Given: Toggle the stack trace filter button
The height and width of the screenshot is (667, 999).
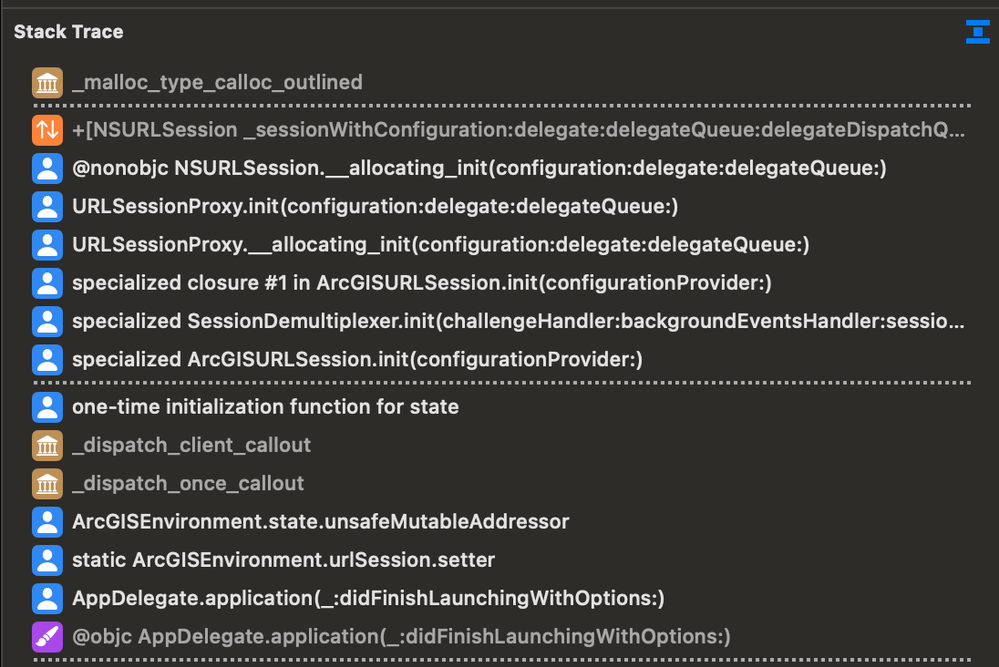Looking at the screenshot, I should click(x=977, y=32).
